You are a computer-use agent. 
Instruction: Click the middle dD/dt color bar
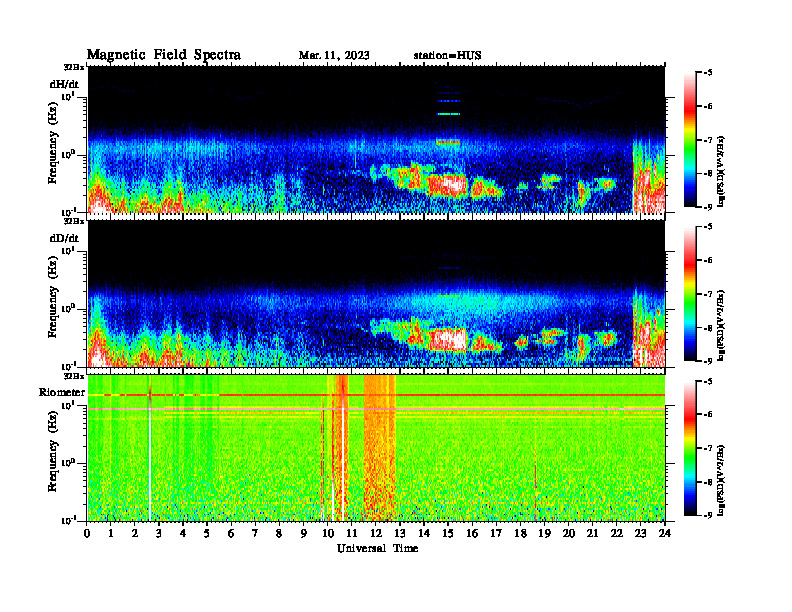[x=690, y=294]
